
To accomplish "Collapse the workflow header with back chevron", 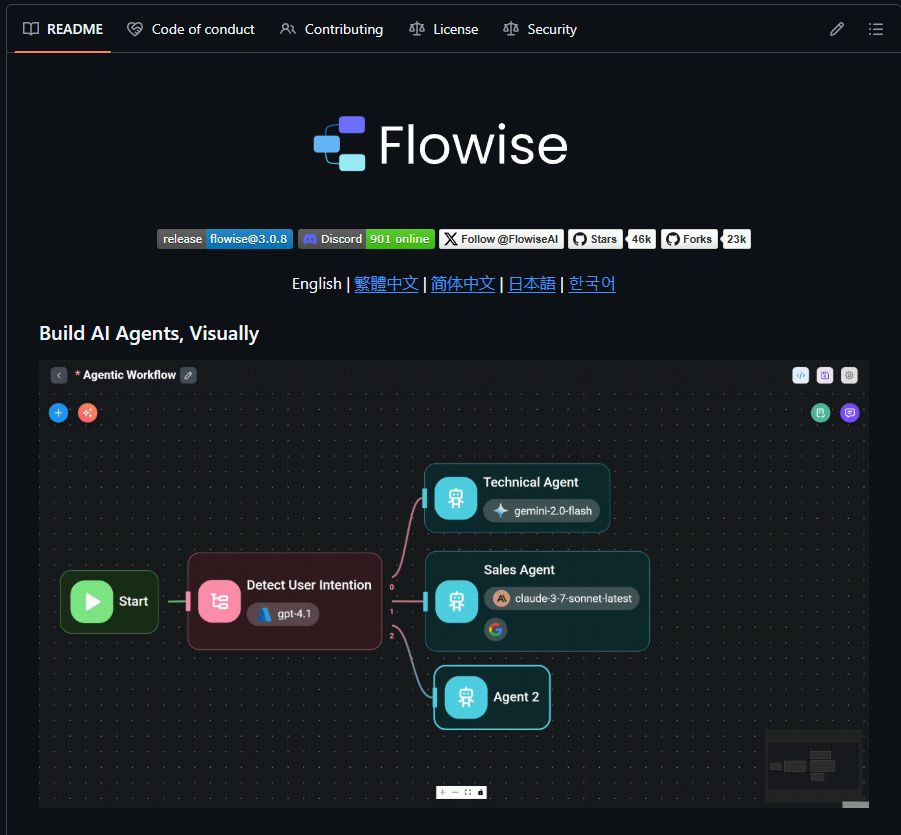I will point(59,374).
